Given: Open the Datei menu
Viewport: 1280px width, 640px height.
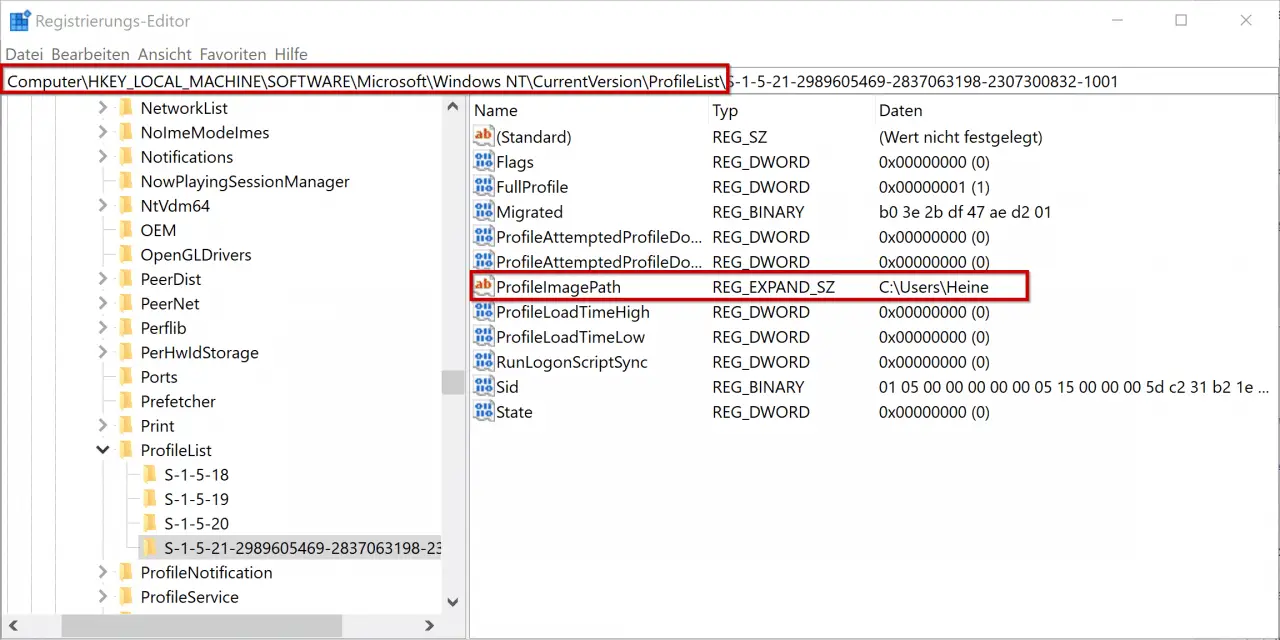Looking at the screenshot, I should tap(25, 54).
